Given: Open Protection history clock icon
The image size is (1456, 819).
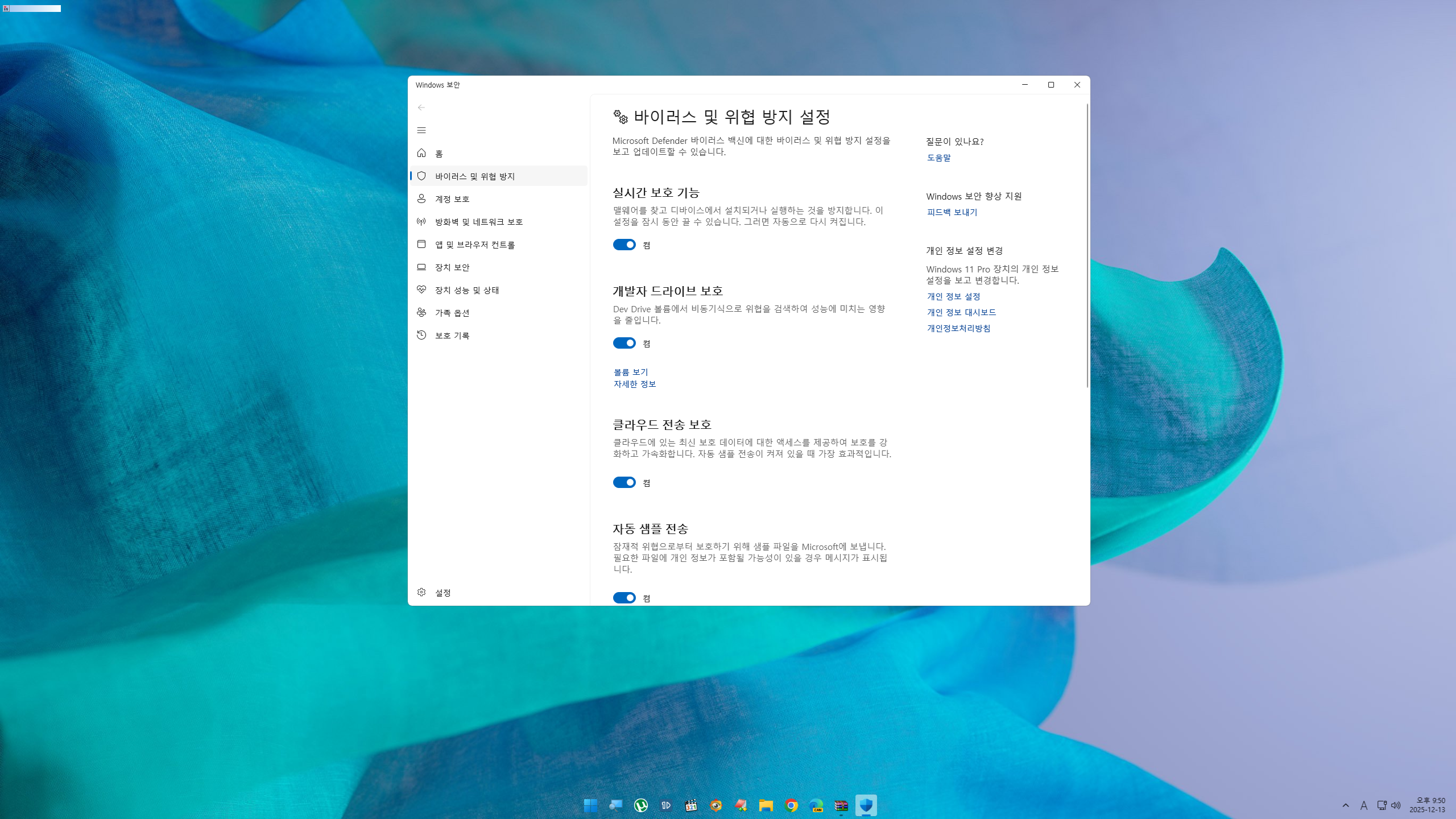Looking at the screenshot, I should [421, 335].
